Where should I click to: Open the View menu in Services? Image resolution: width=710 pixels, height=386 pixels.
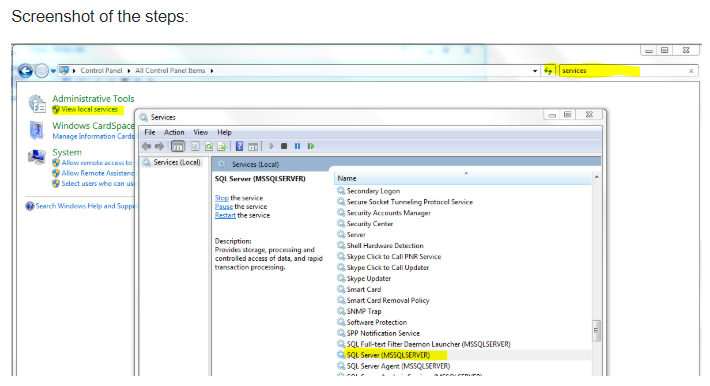pyautogui.click(x=201, y=132)
